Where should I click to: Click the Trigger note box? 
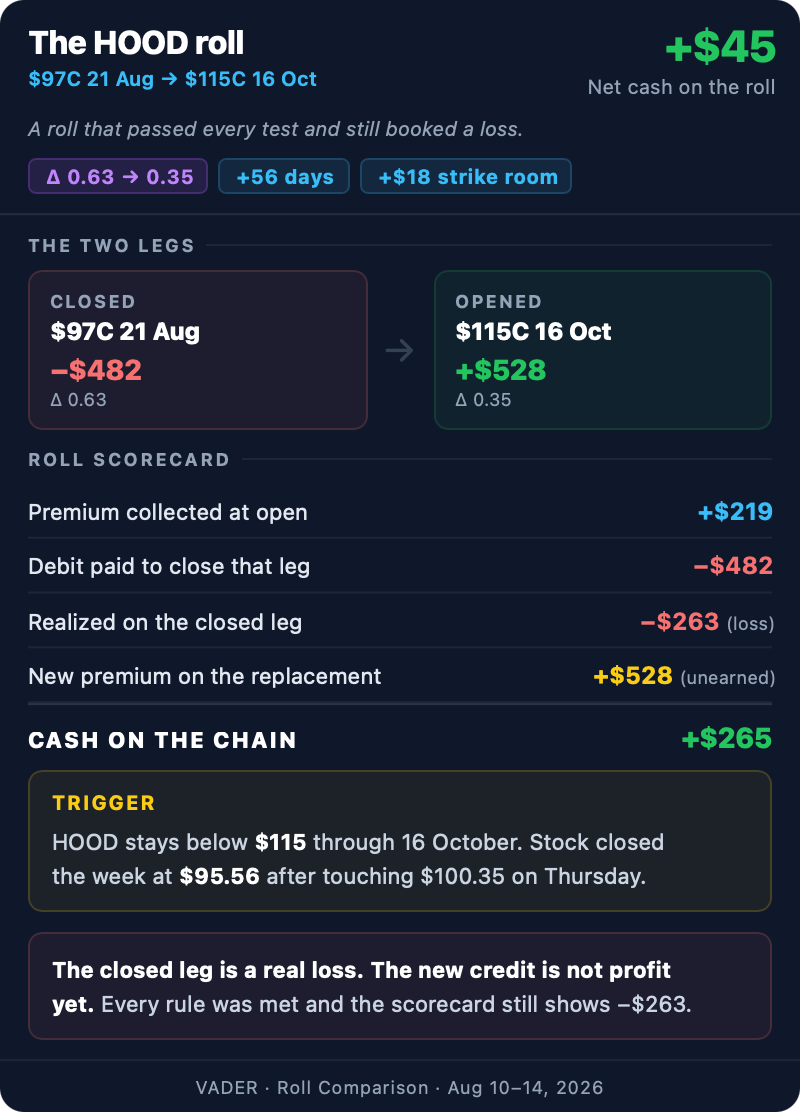pyautogui.click(x=400, y=841)
